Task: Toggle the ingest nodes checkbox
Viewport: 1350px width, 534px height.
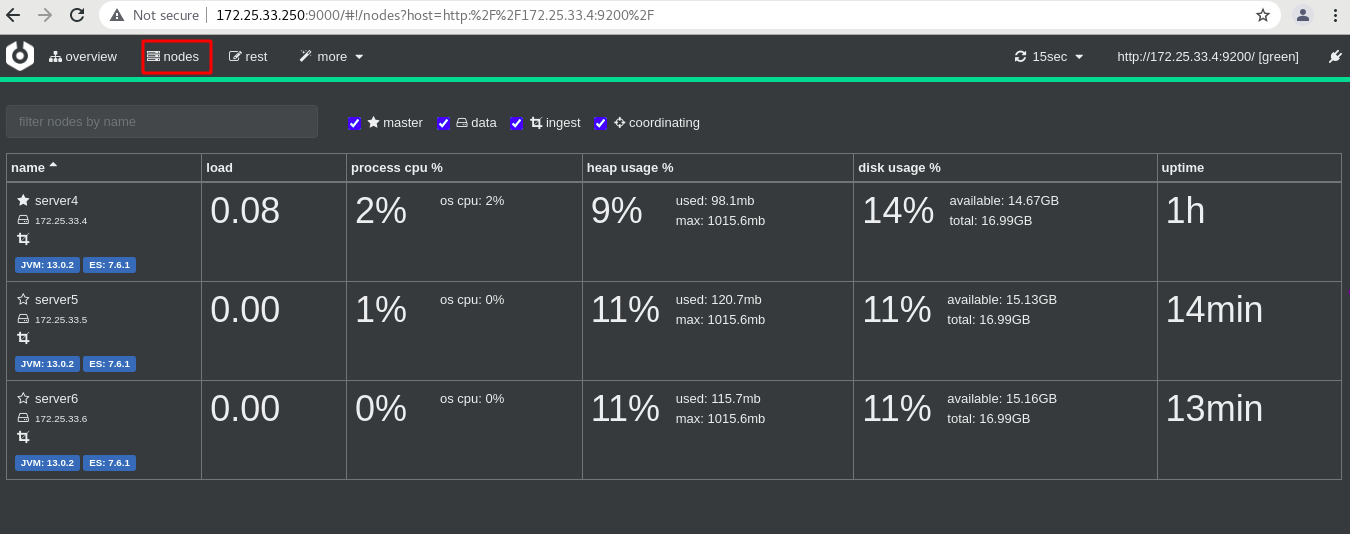Action: pos(516,123)
